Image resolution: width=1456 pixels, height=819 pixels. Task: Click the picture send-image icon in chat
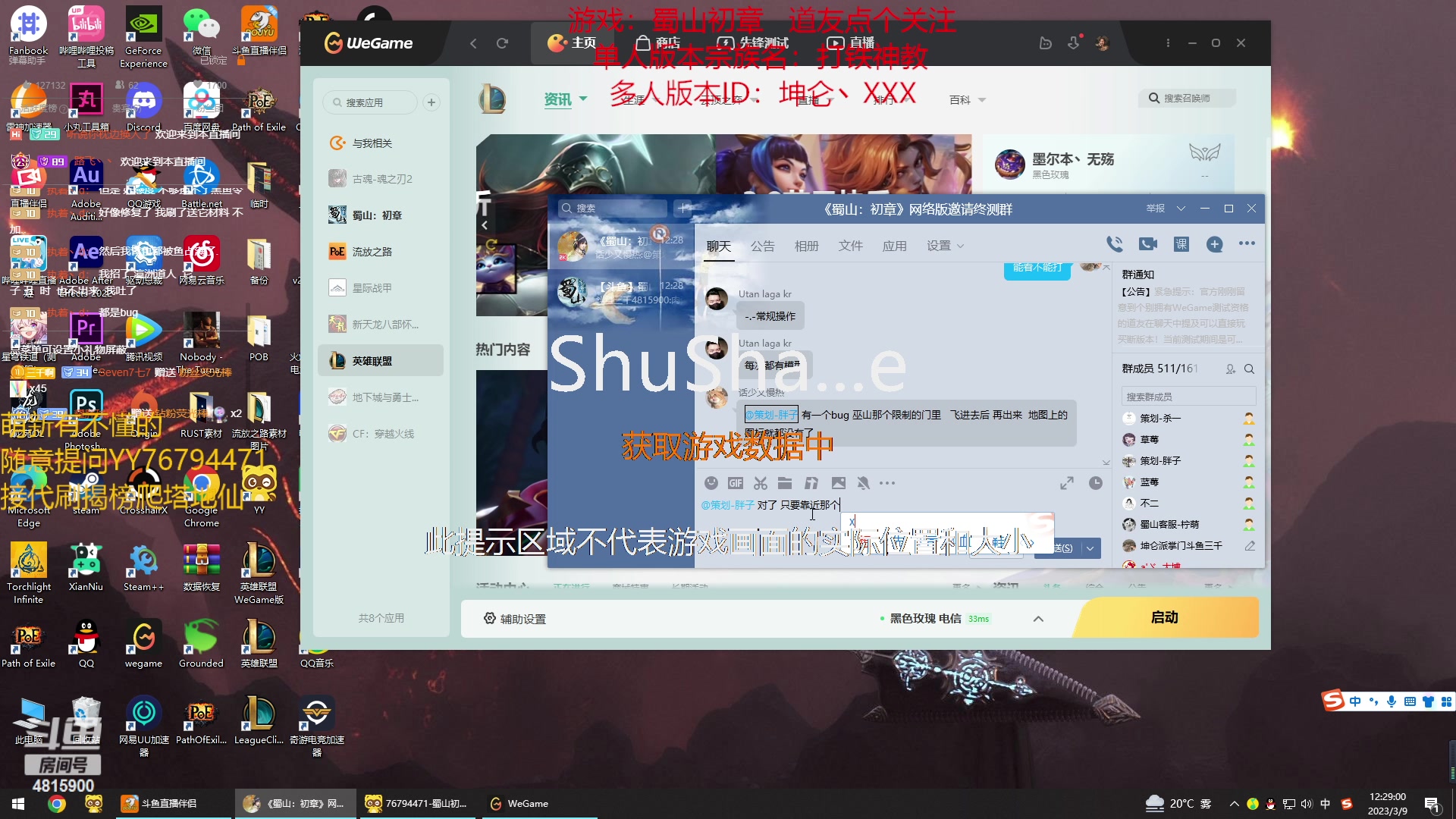[838, 483]
